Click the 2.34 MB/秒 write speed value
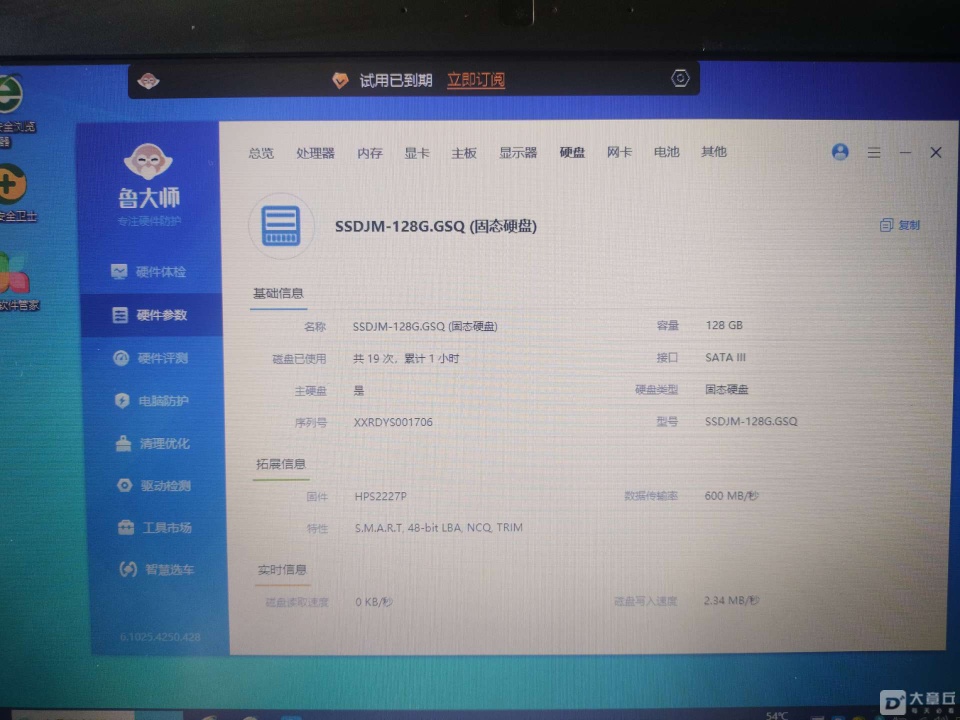This screenshot has width=960, height=720. click(x=731, y=600)
